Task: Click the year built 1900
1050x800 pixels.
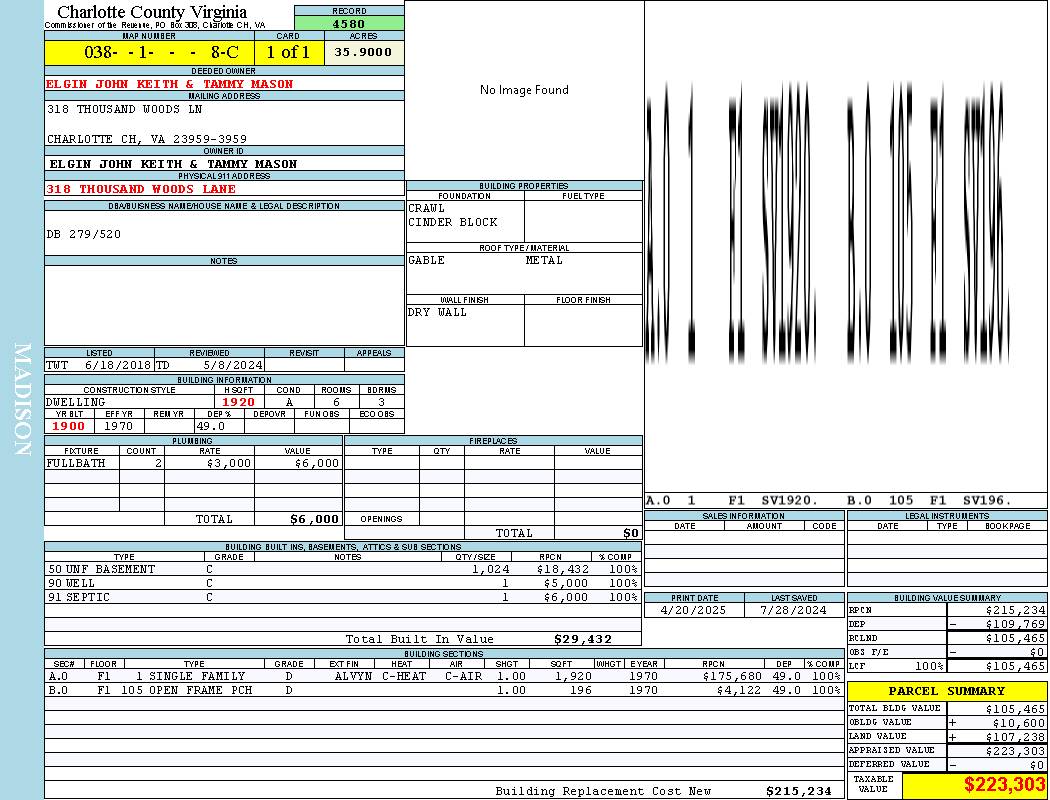Action: pos(68,426)
